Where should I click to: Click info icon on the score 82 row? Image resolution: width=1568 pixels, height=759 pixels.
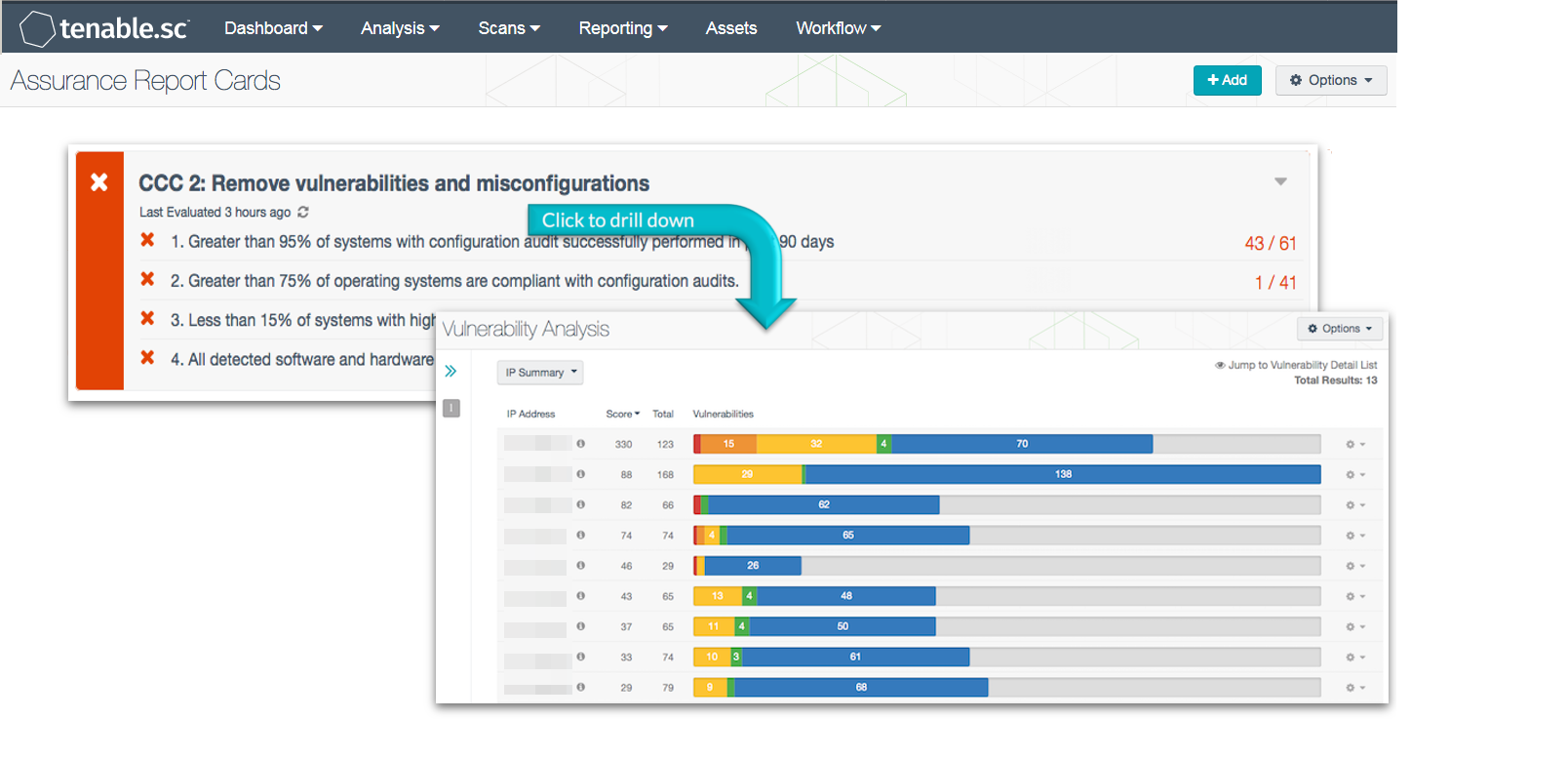pos(580,504)
